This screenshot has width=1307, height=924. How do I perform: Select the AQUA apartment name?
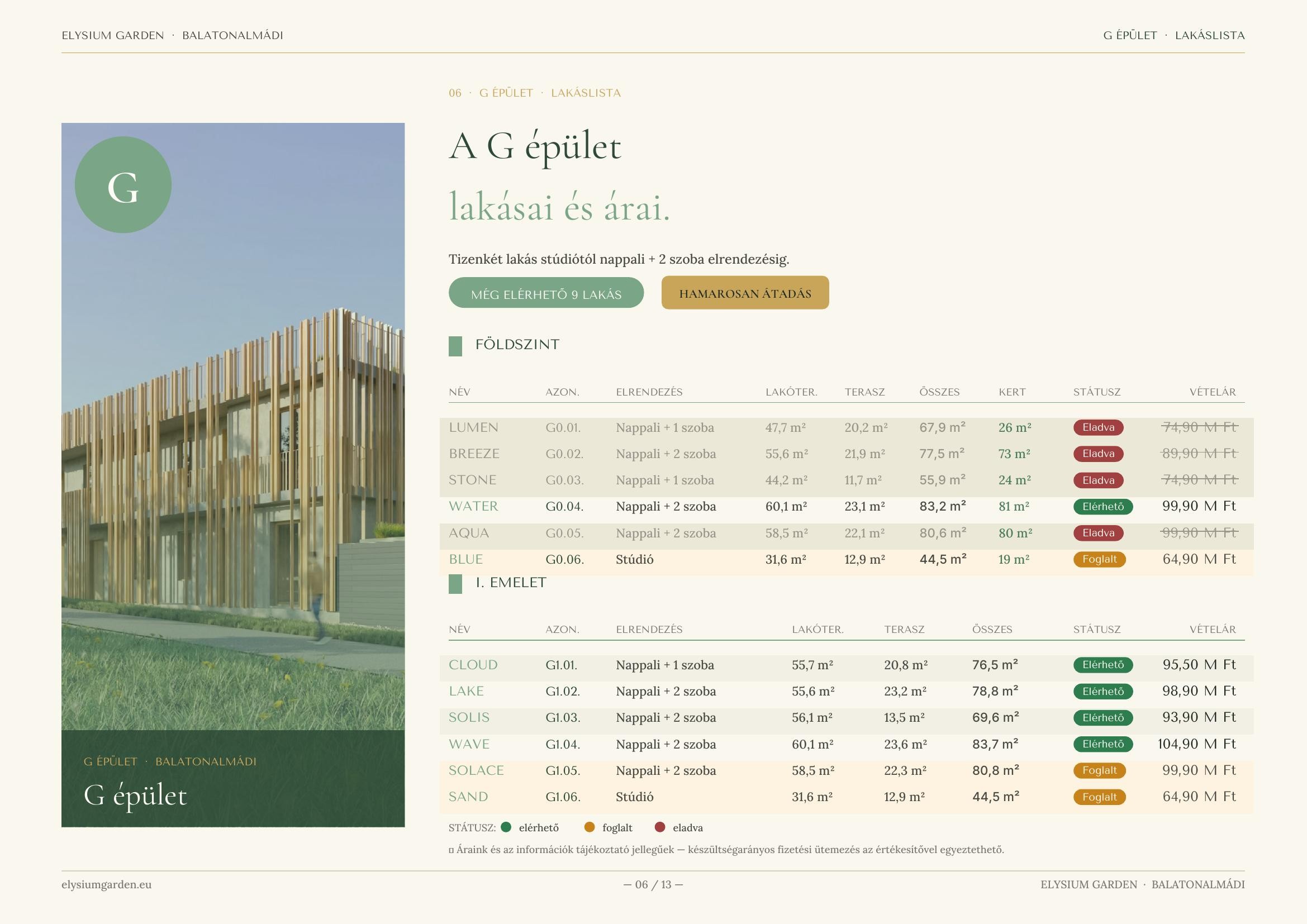(x=468, y=532)
